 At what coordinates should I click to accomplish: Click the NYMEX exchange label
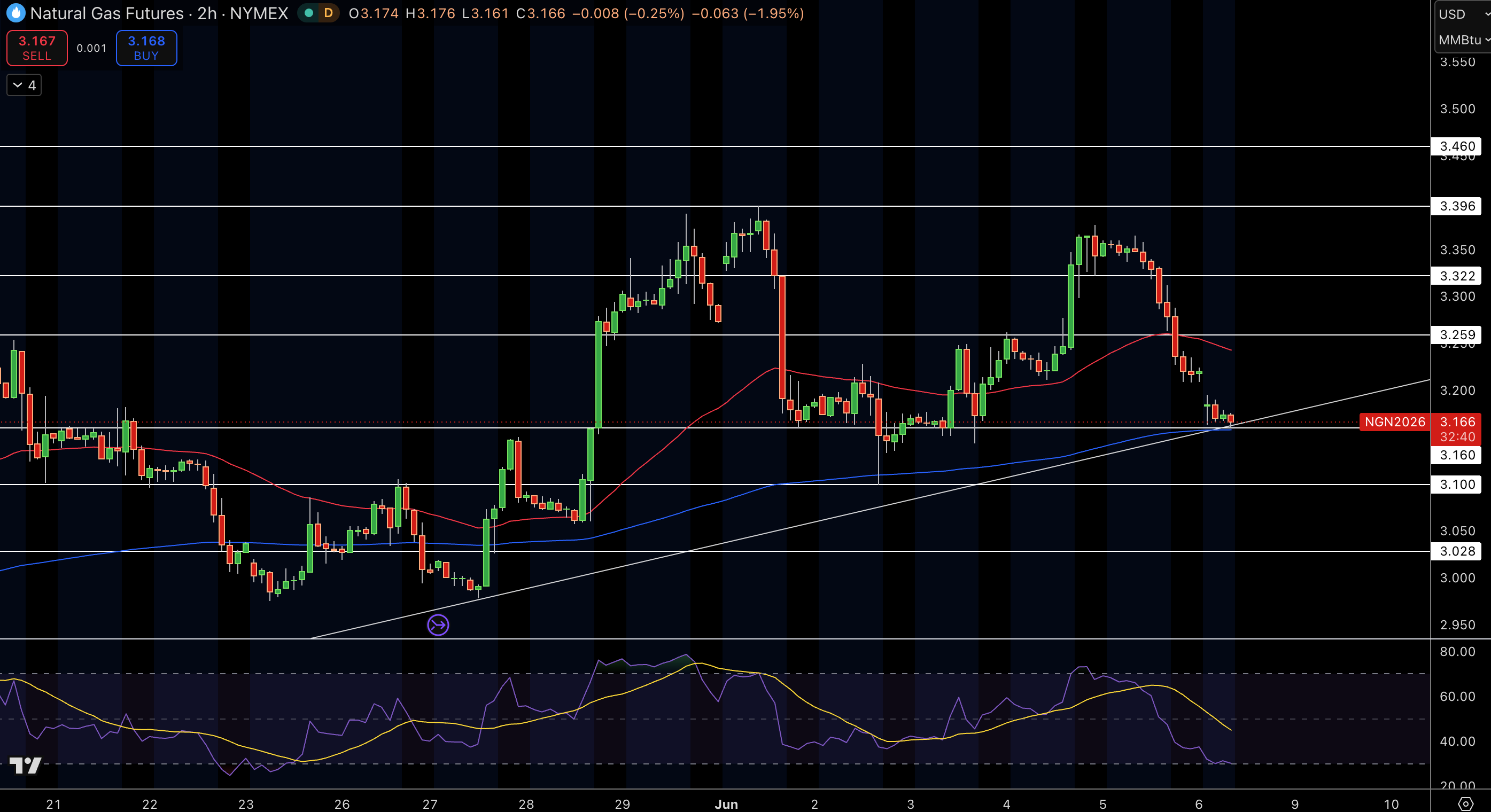pos(259,13)
